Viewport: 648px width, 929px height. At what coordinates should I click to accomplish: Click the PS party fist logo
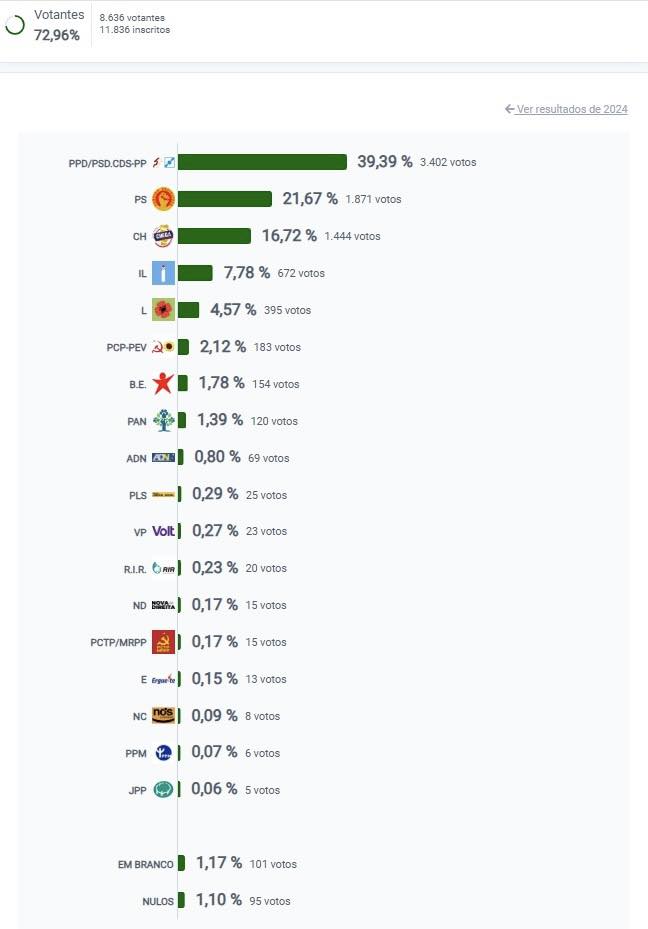pyautogui.click(x=163, y=199)
